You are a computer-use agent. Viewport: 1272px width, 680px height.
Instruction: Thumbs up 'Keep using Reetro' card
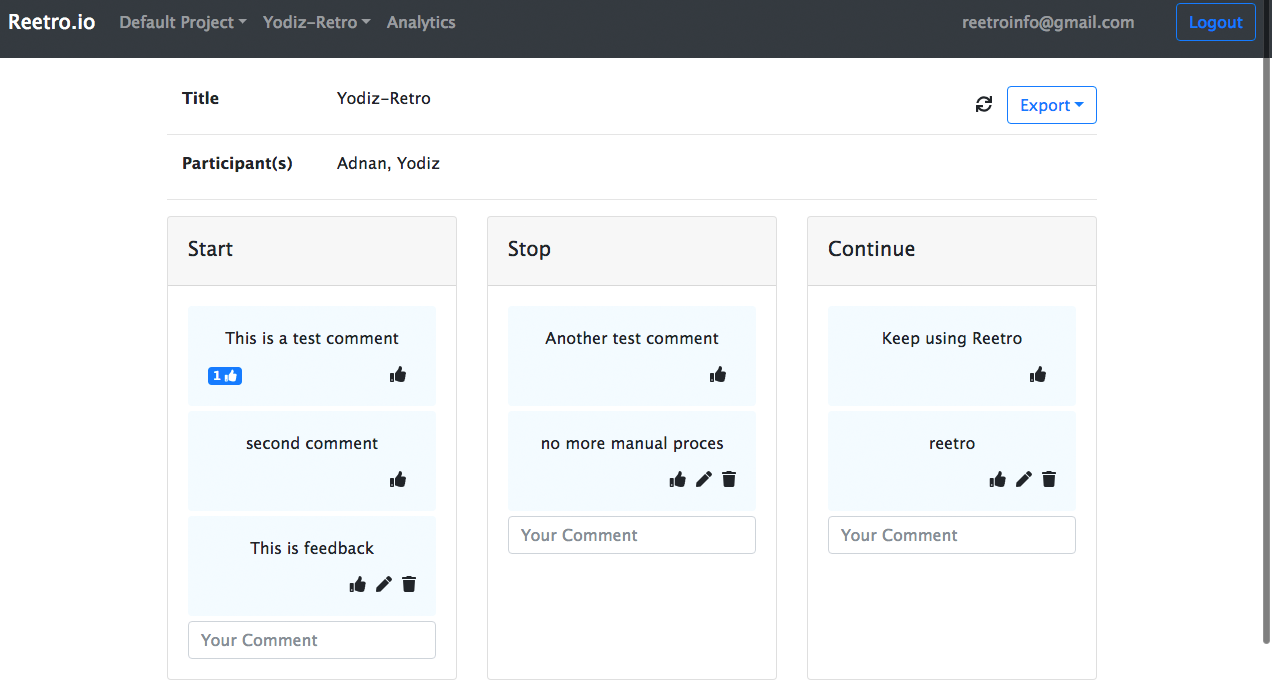tap(1038, 375)
